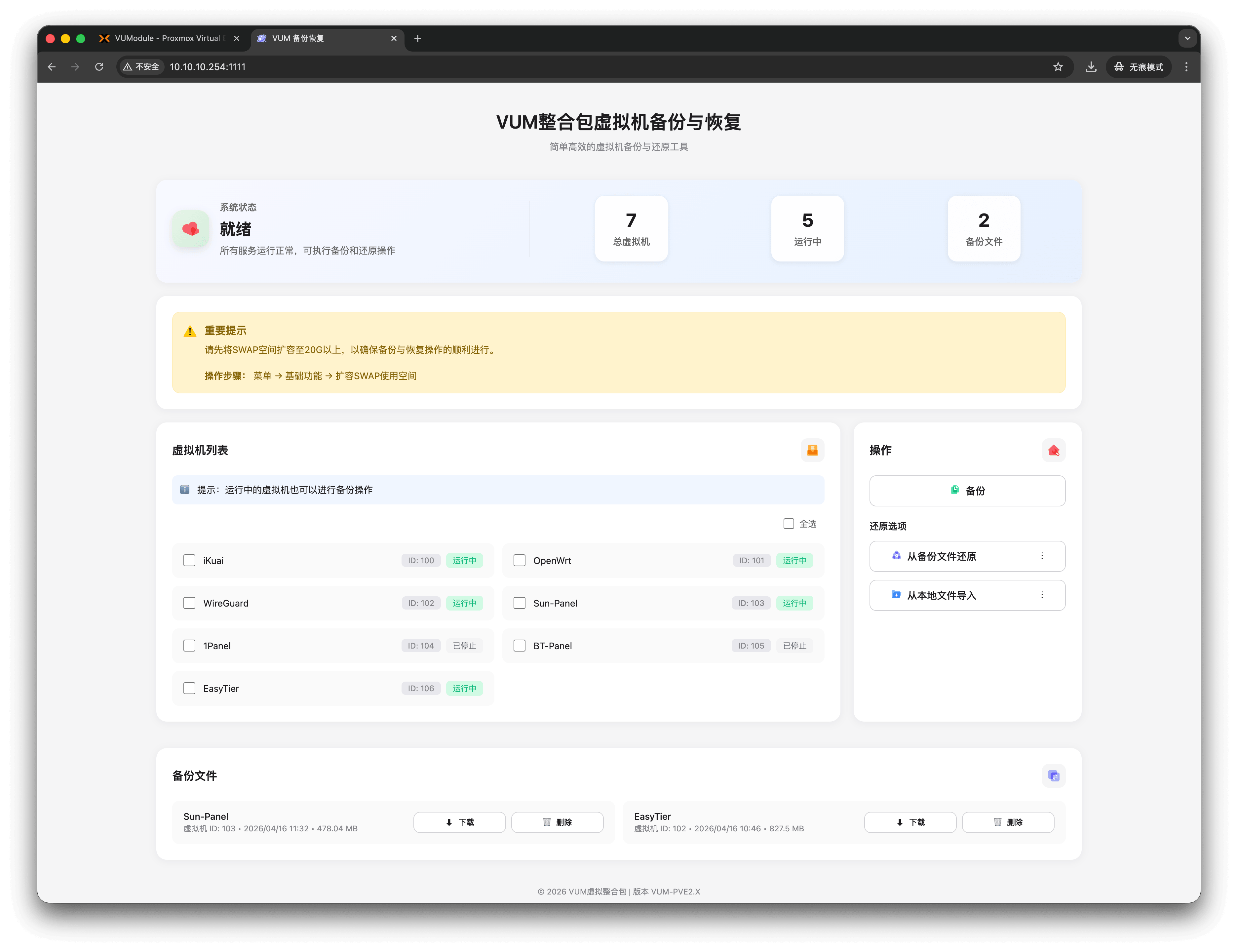1238x952 pixels.
Task: Click the orange VM list panel icon
Action: point(812,450)
